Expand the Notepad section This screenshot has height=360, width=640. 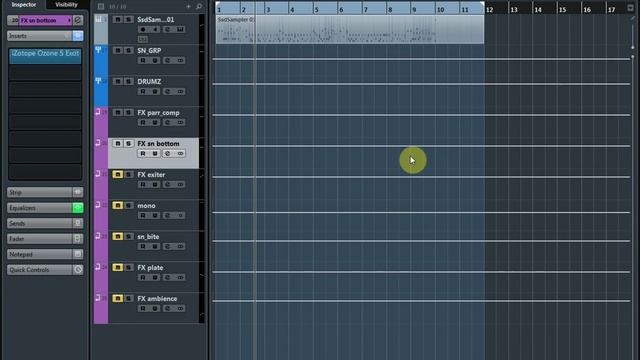click(x=40, y=254)
